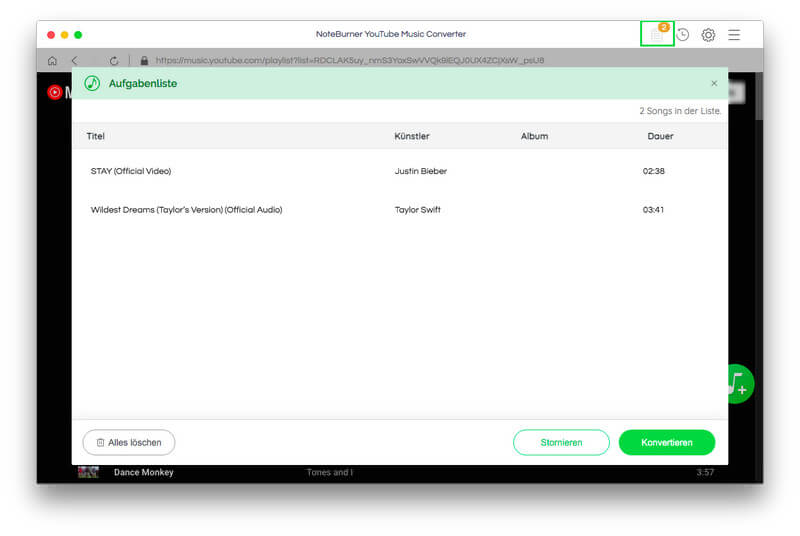Click Alles löschen button
The image size is (800, 536).
129,442
